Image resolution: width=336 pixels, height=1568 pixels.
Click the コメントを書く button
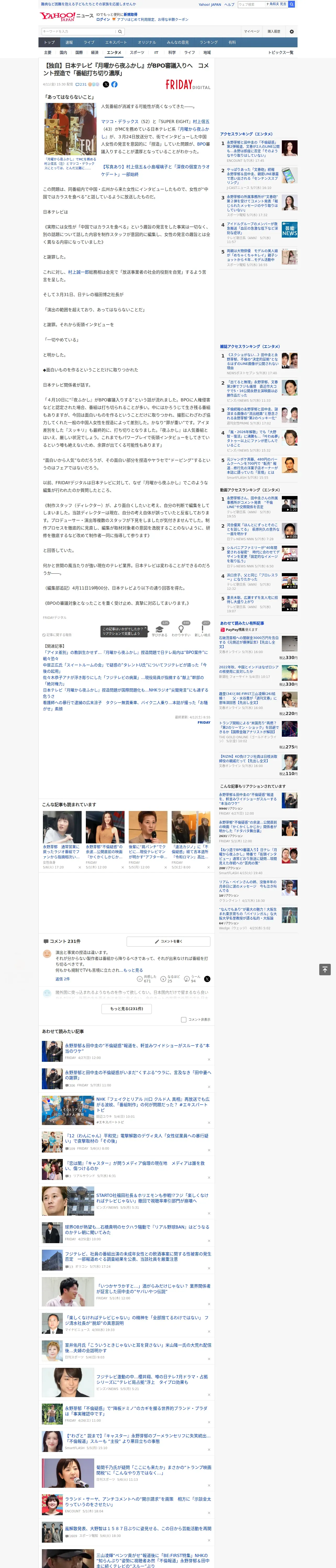click(168, 941)
